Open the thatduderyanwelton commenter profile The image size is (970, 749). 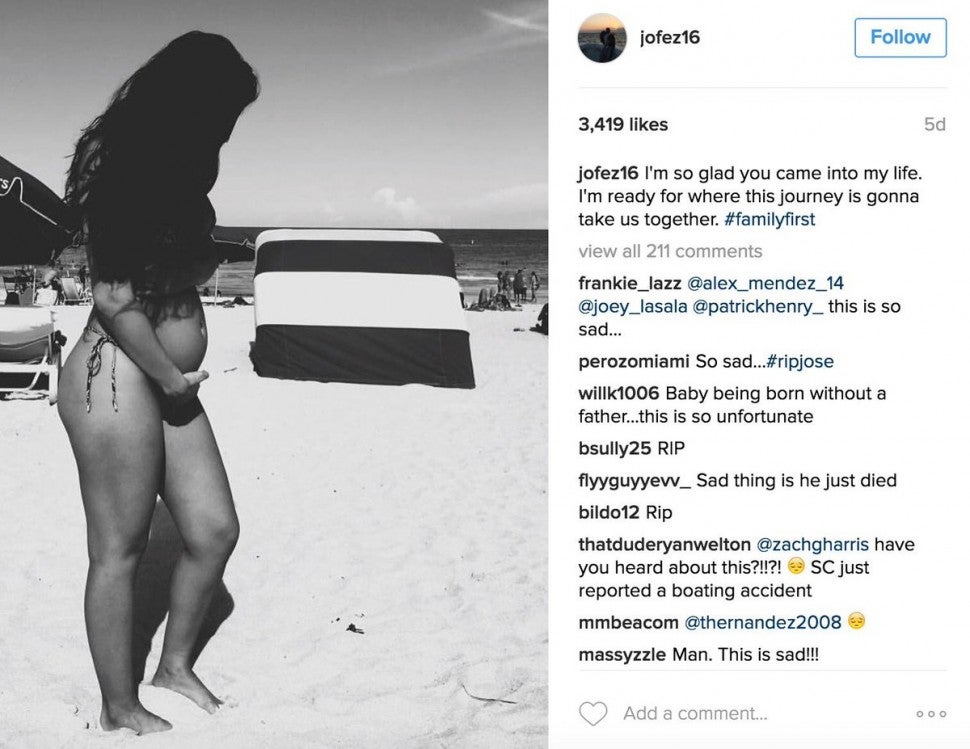[x=664, y=544]
